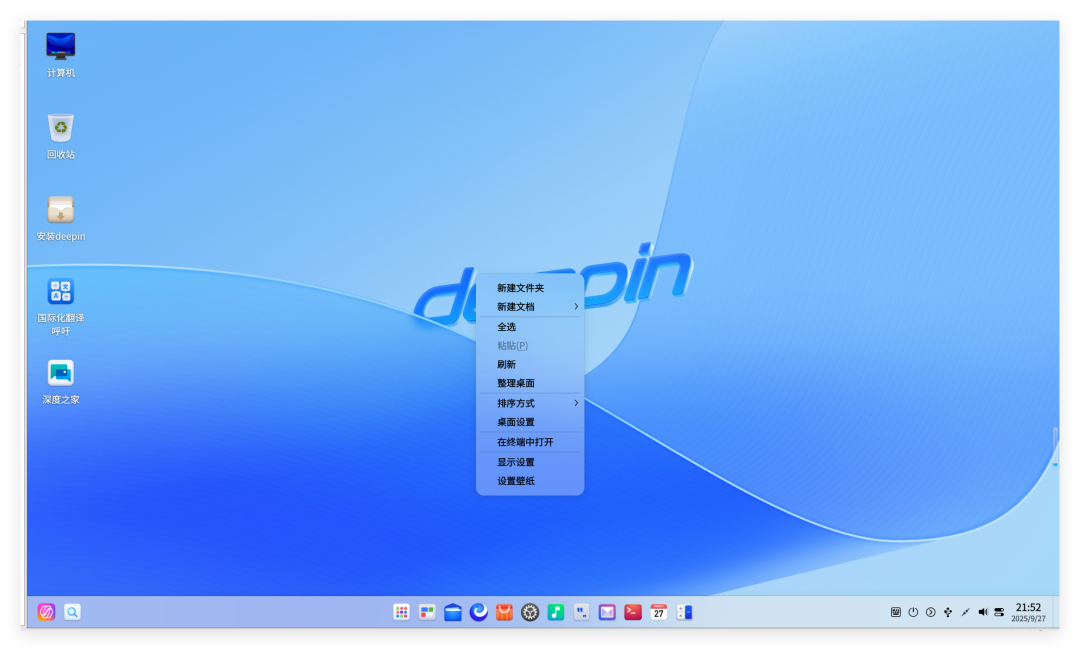Image resolution: width=1080 pixels, height=651 pixels.
Task: Click the power tray icon
Action: click(x=913, y=612)
